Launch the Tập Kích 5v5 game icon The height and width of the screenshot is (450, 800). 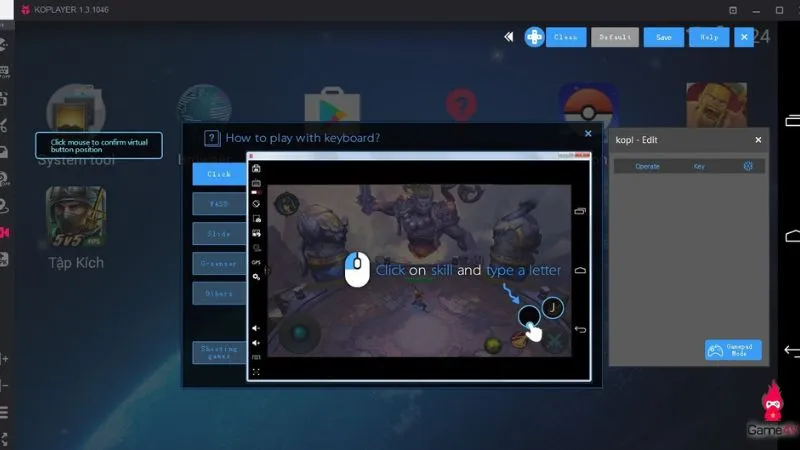pyautogui.click(x=76, y=216)
